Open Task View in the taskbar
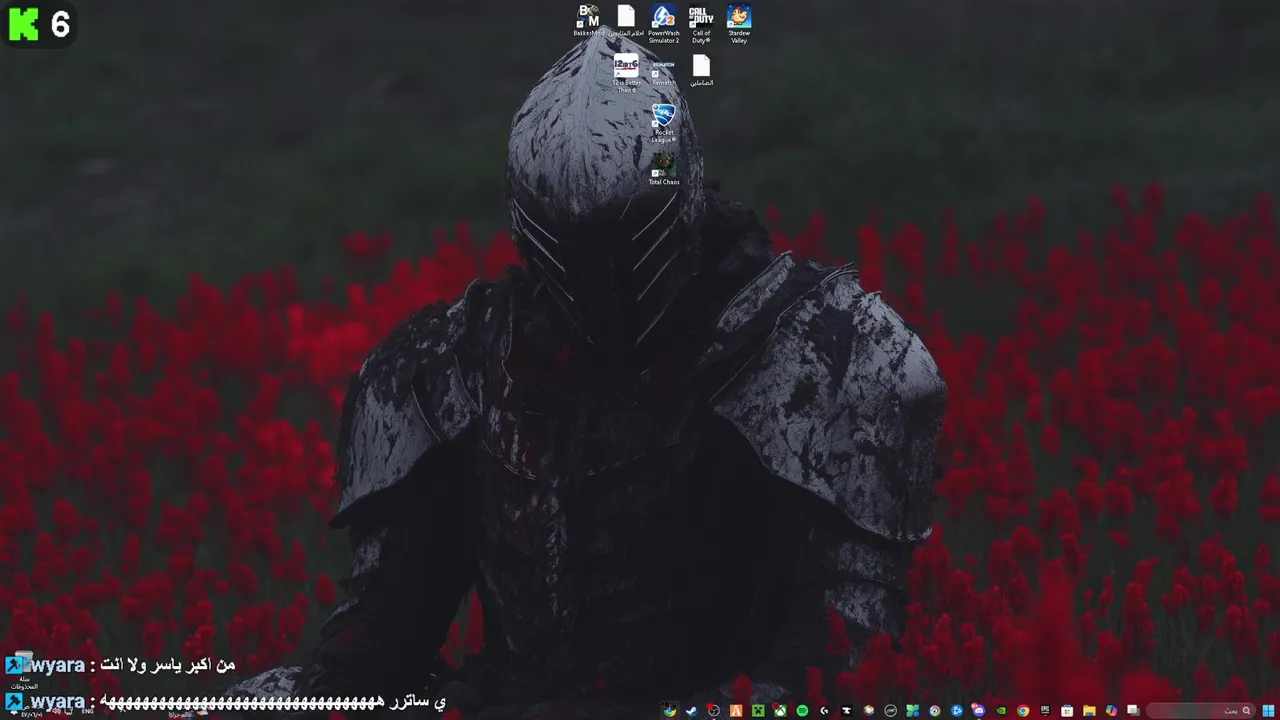Image resolution: width=1280 pixels, height=720 pixels. [x=1133, y=711]
